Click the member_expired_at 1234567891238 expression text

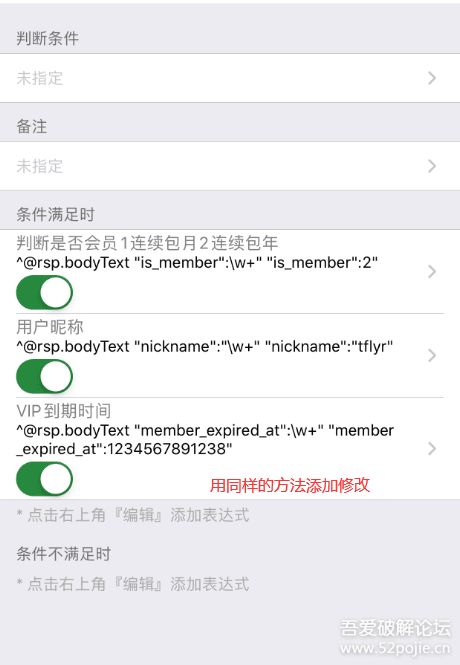pyautogui.click(x=205, y=439)
